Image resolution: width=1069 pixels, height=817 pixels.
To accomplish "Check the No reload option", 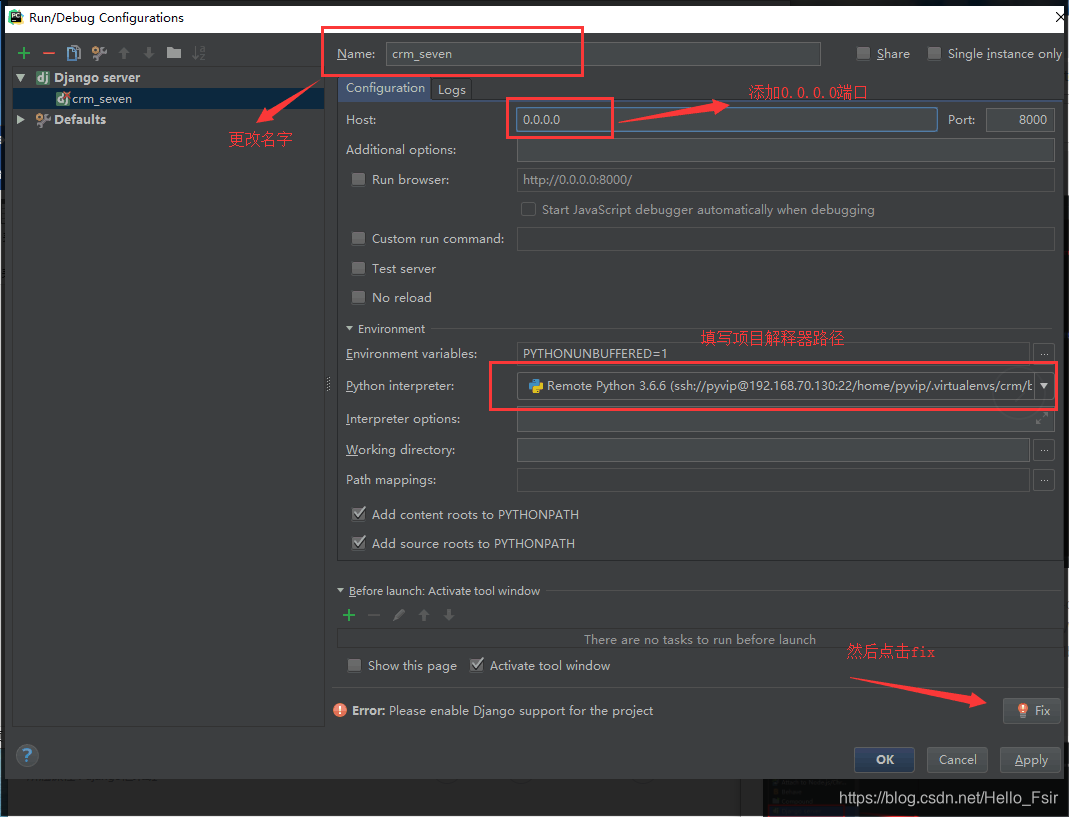I will pos(358,297).
